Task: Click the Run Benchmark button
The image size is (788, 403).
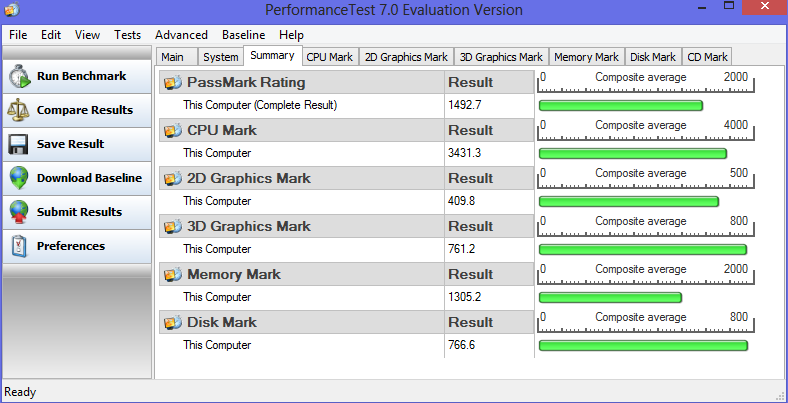Action: point(77,76)
